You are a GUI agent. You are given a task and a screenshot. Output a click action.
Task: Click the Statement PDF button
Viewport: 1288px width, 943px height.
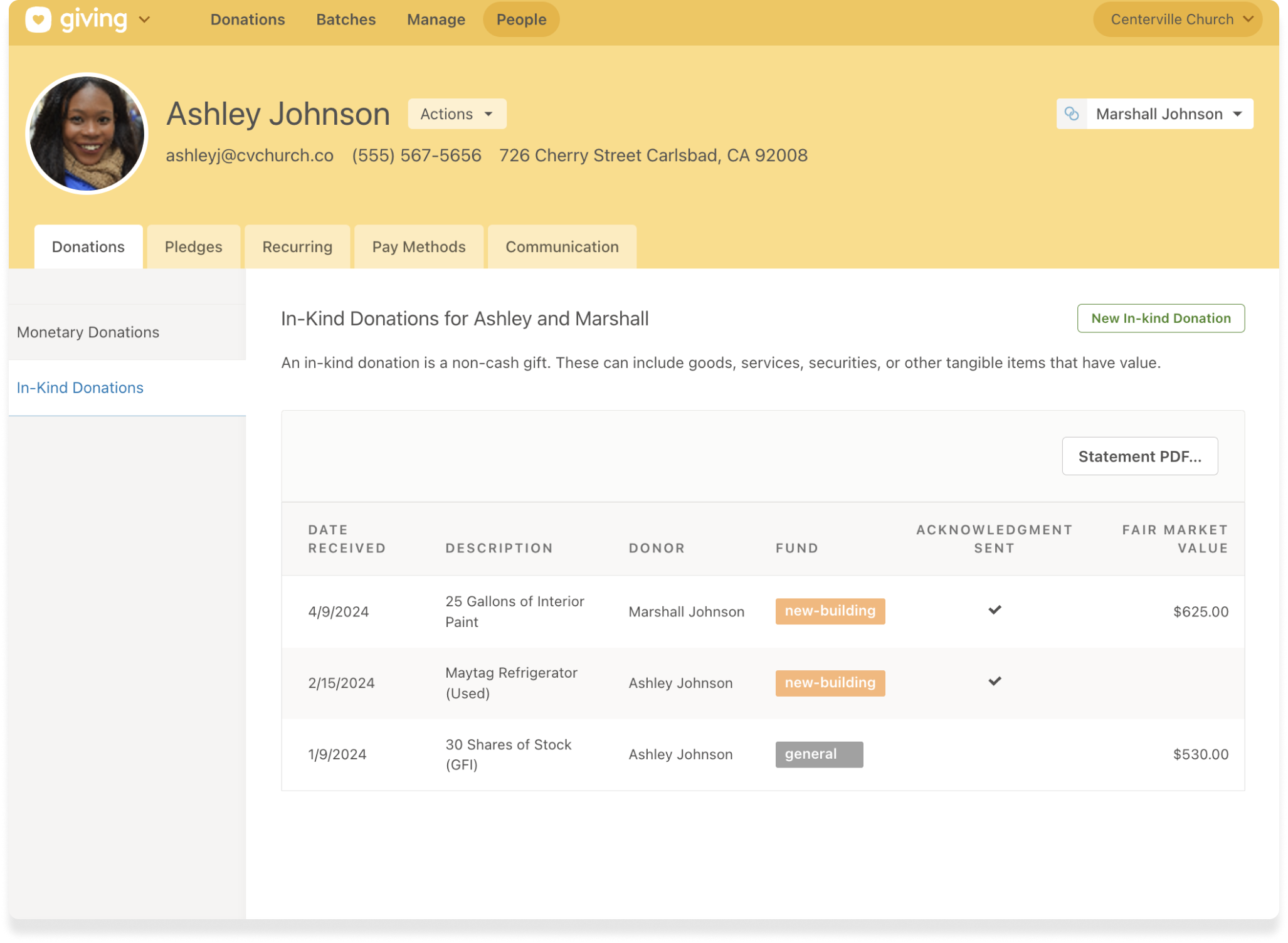(1139, 456)
